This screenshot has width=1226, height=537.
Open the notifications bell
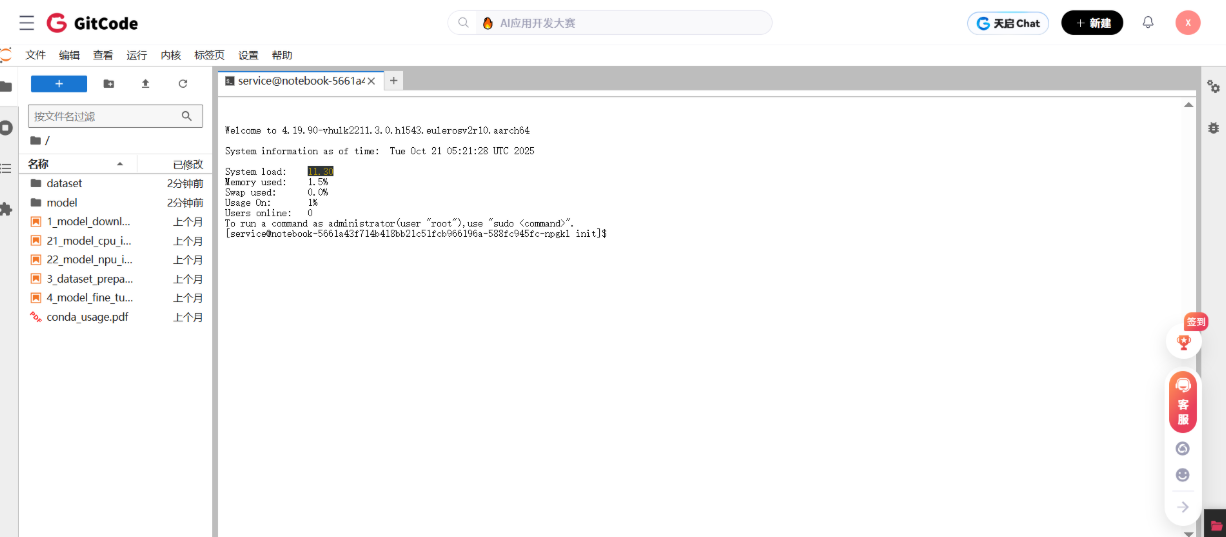click(1148, 22)
